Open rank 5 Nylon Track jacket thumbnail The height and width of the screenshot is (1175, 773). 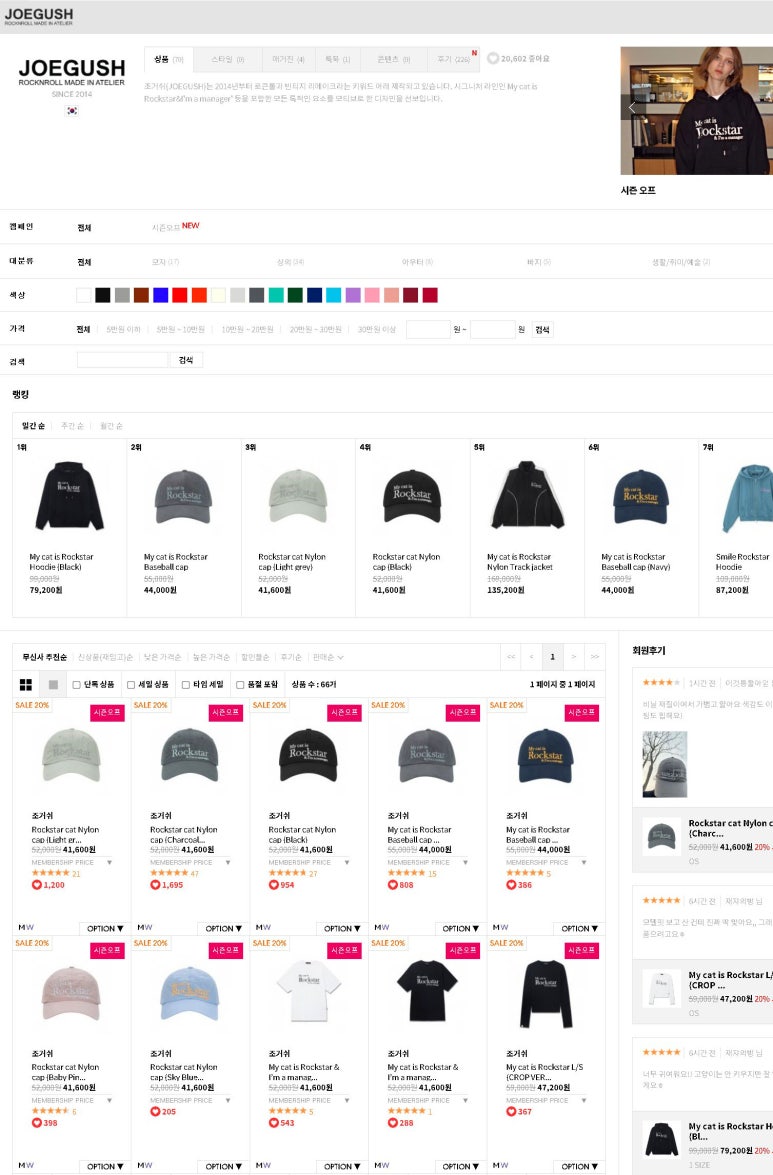click(527, 495)
